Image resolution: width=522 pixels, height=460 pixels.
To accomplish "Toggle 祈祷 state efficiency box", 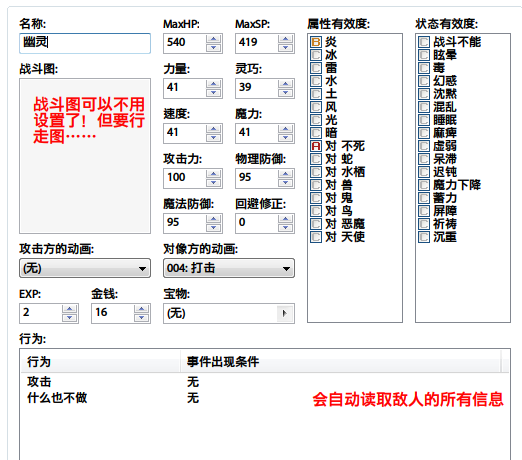I will tap(424, 224).
